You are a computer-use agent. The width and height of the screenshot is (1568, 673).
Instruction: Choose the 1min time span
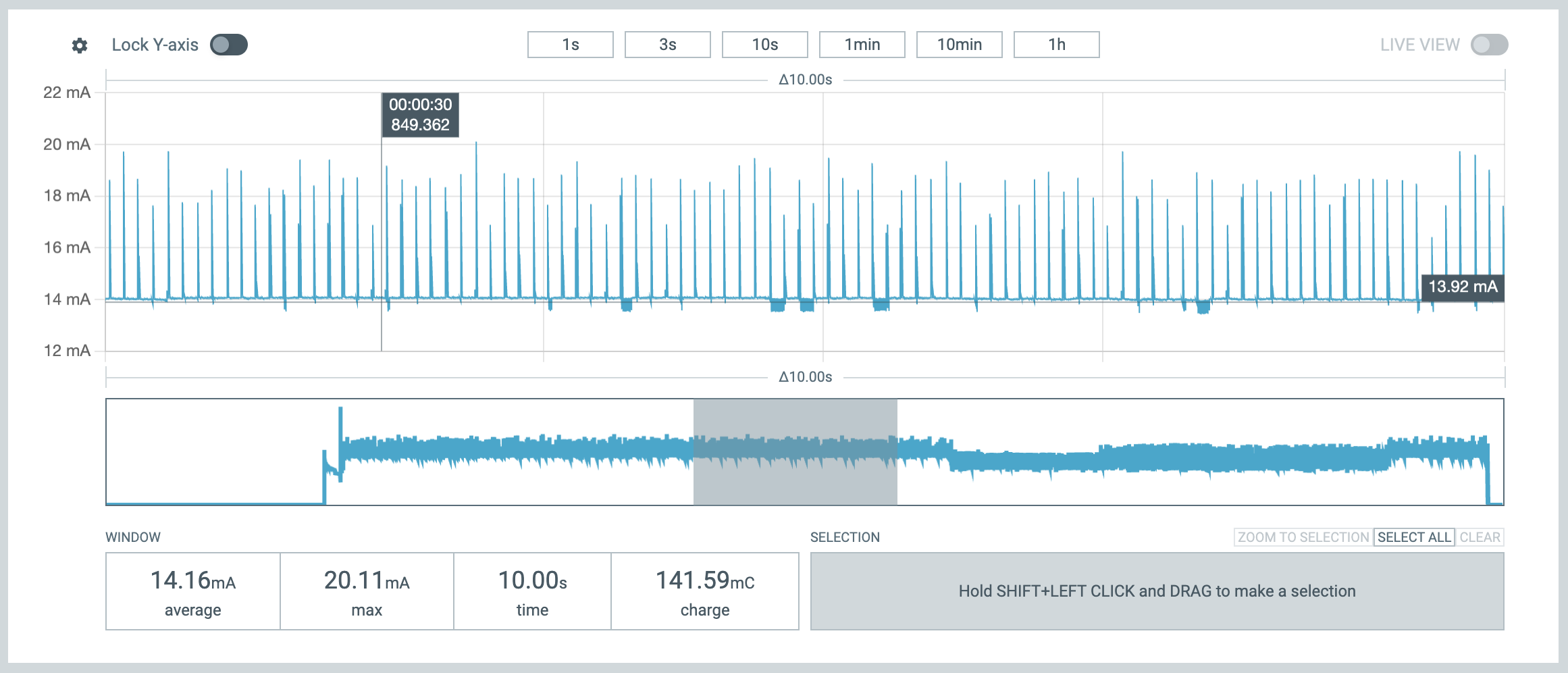point(862,45)
